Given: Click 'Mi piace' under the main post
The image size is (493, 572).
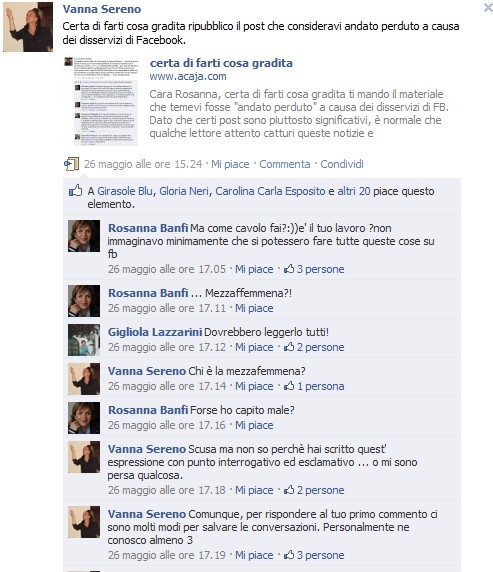Looking at the screenshot, I should click(x=230, y=164).
